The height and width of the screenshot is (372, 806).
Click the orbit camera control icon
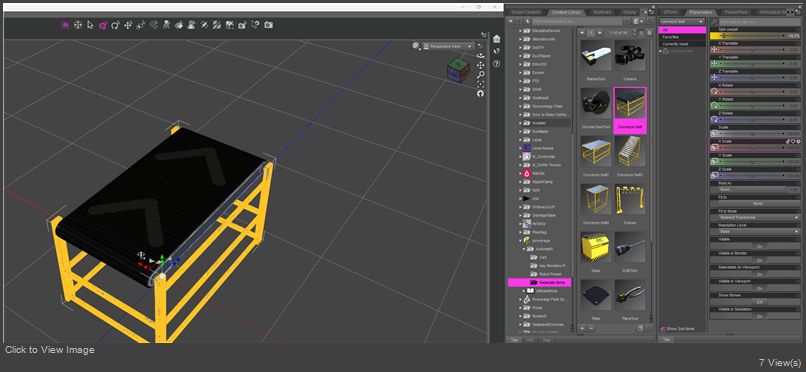pyautogui.click(x=481, y=55)
